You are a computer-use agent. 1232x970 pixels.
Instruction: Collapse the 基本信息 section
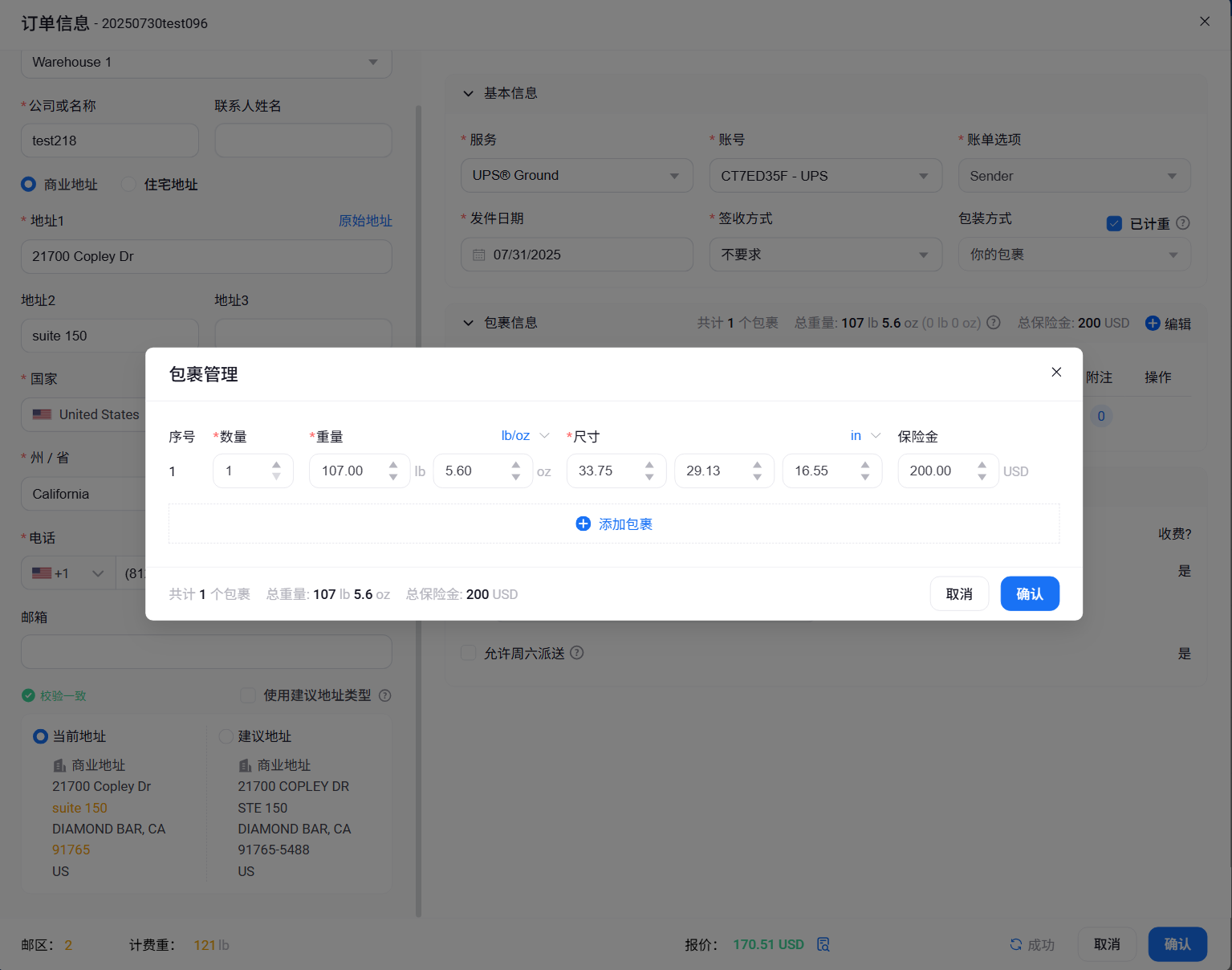[468, 93]
